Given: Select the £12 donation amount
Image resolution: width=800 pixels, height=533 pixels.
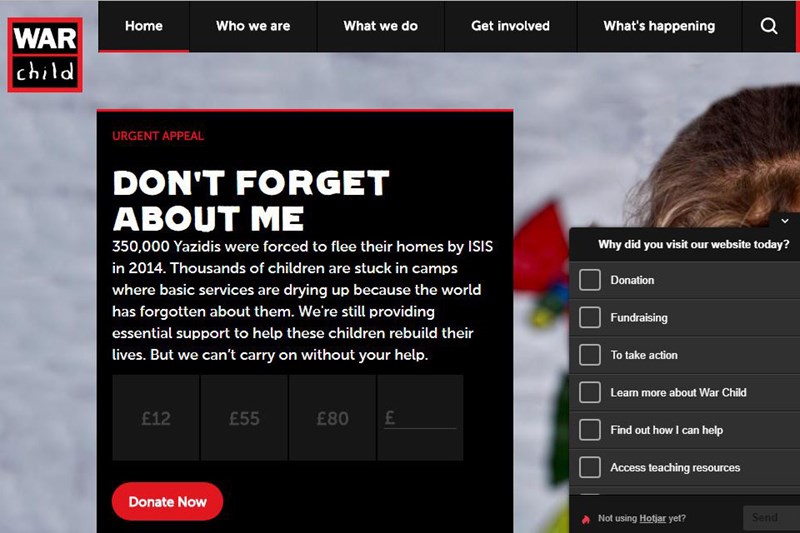Looking at the screenshot, I should [156, 418].
